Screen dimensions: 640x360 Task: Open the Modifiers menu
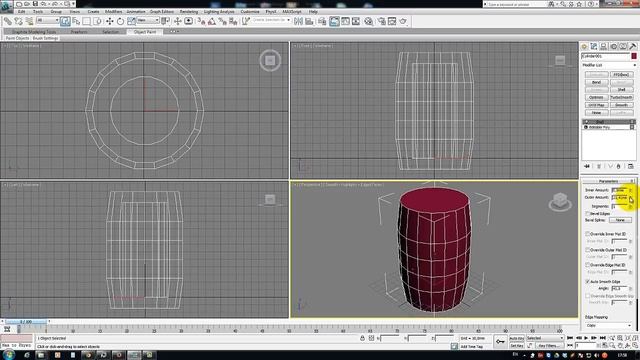[113, 12]
